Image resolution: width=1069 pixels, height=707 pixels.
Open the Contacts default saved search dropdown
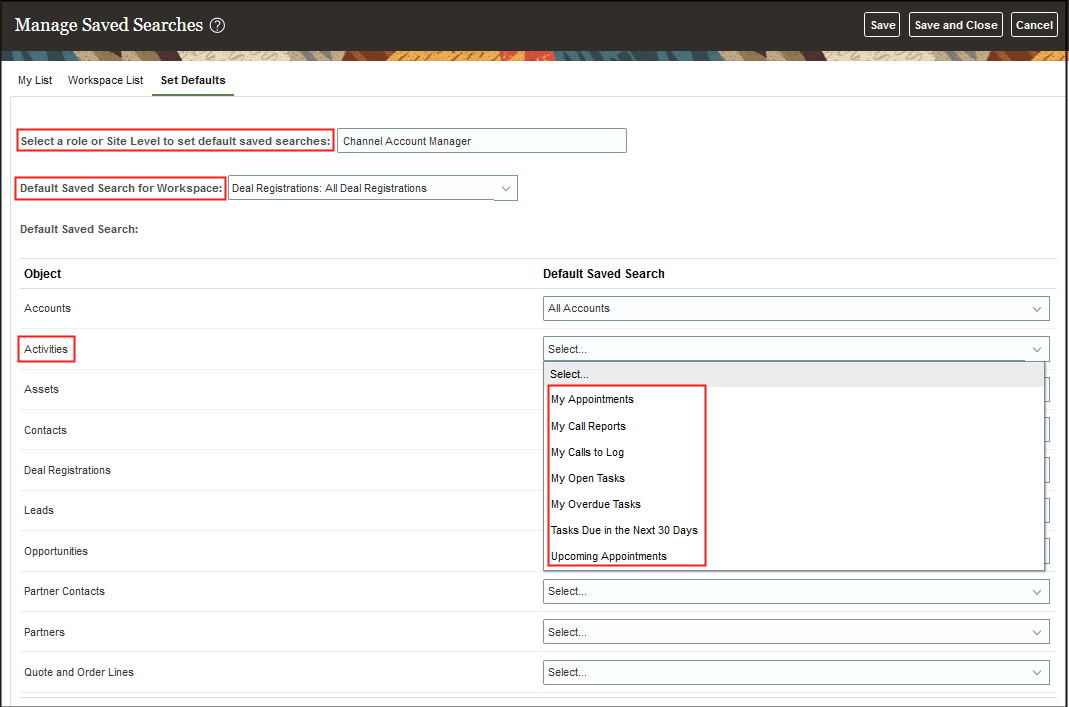coord(1044,429)
